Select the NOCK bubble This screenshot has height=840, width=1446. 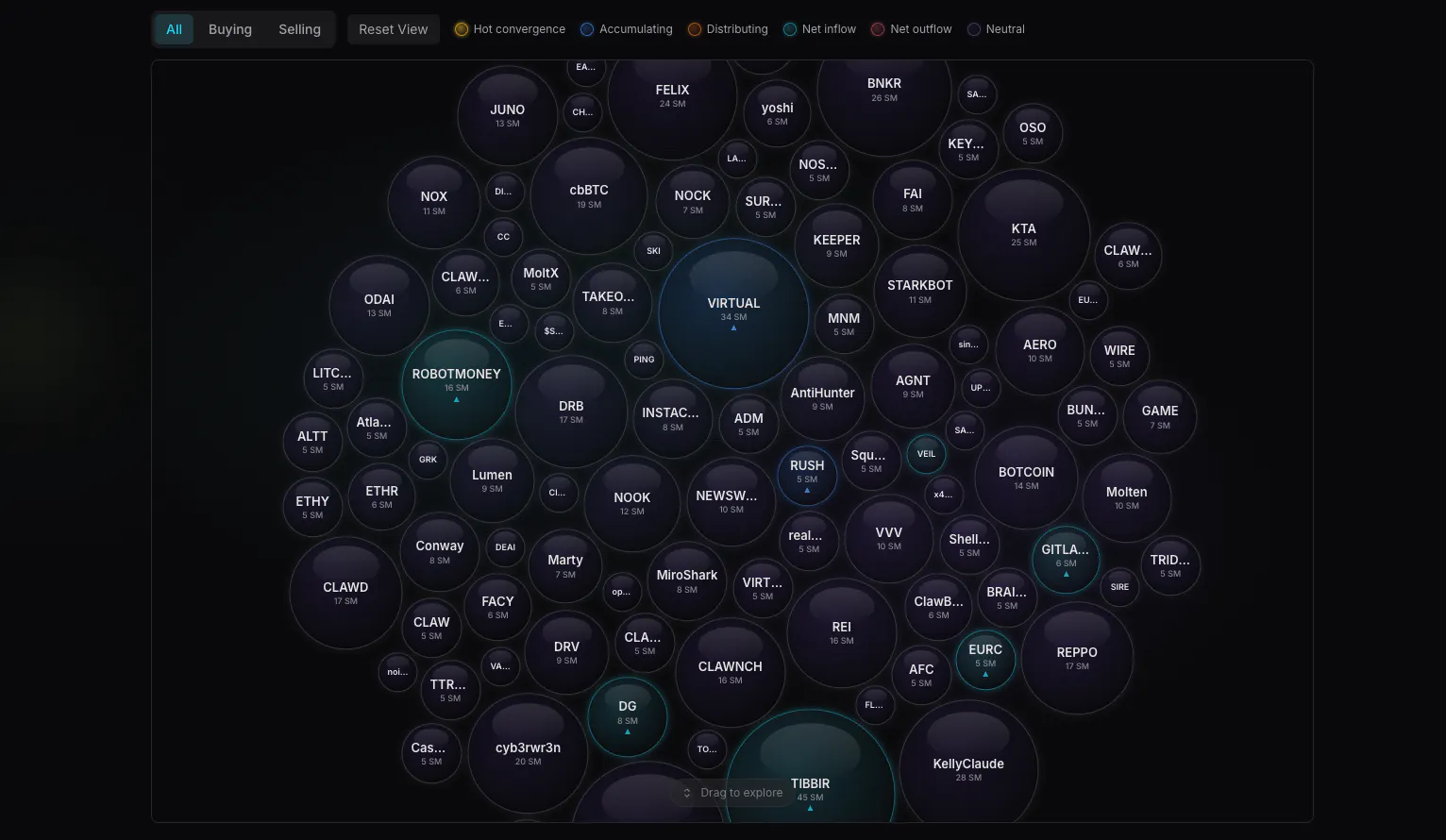click(x=693, y=202)
